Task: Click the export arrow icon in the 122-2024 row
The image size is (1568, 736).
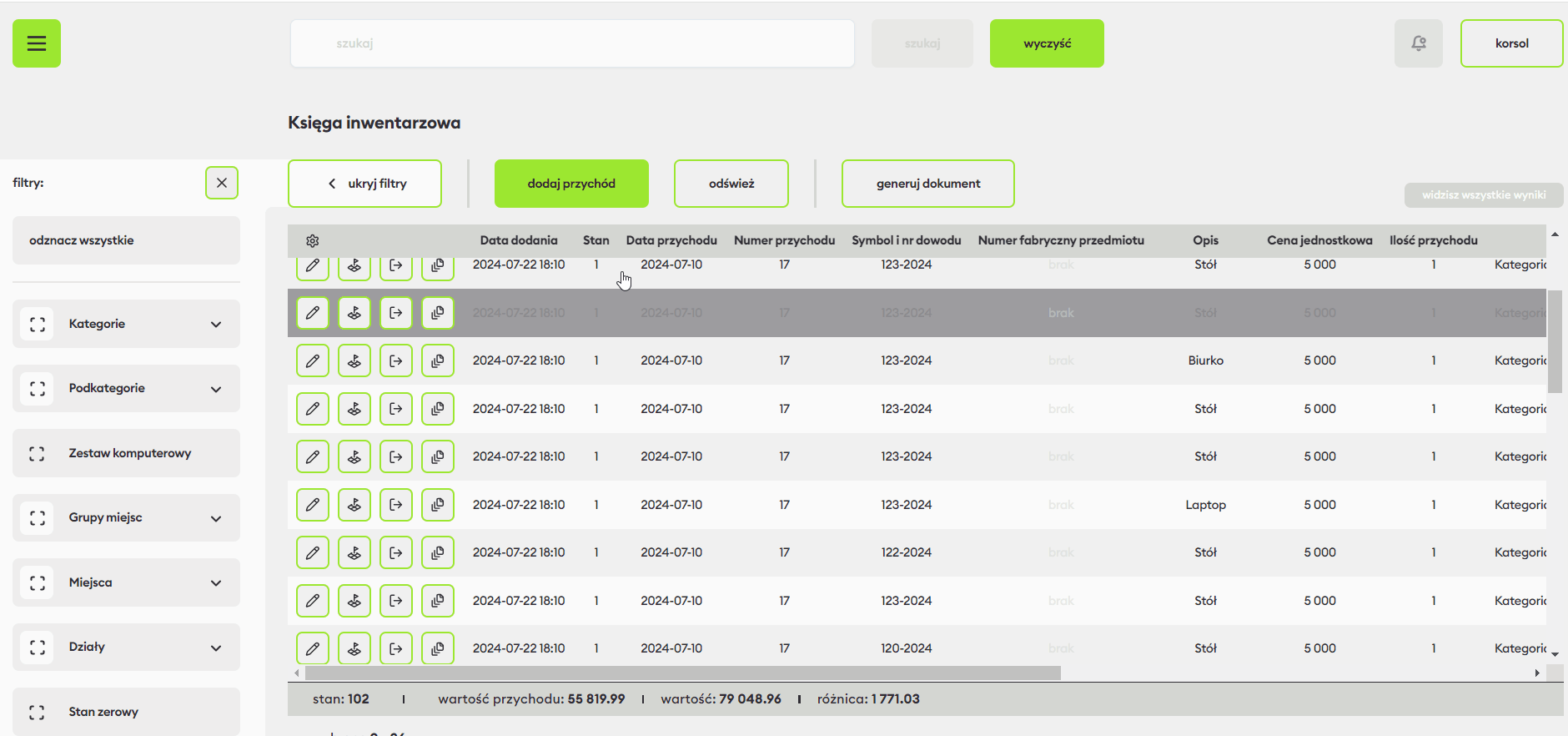Action: coord(396,552)
